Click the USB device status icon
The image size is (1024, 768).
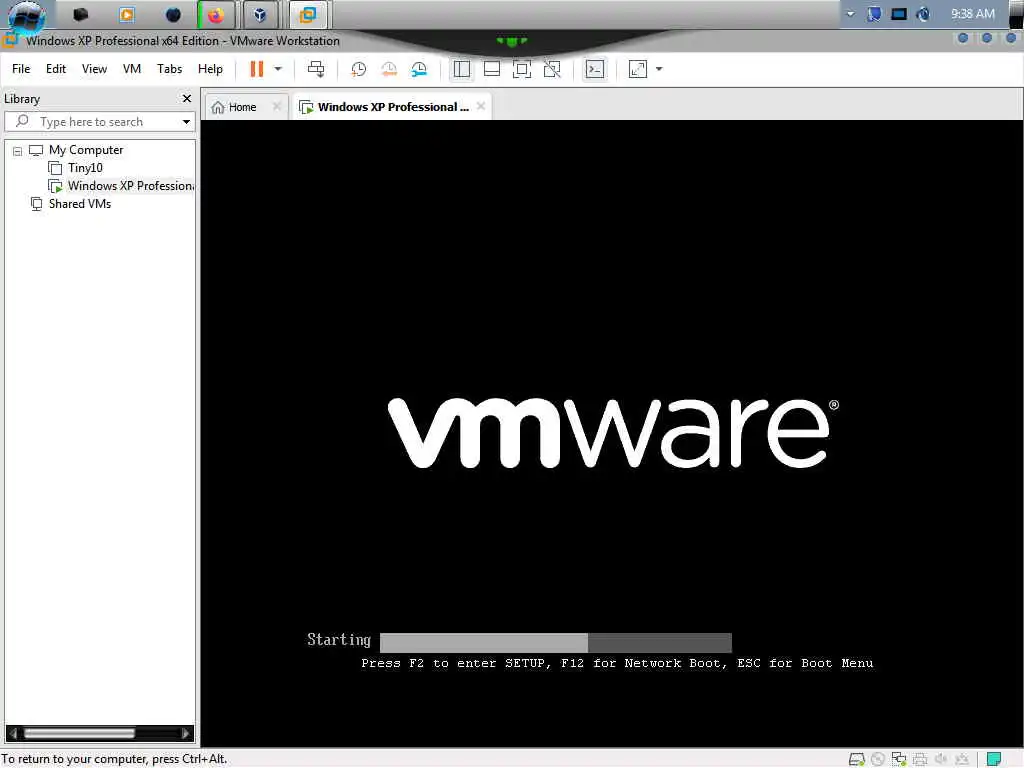(962, 759)
